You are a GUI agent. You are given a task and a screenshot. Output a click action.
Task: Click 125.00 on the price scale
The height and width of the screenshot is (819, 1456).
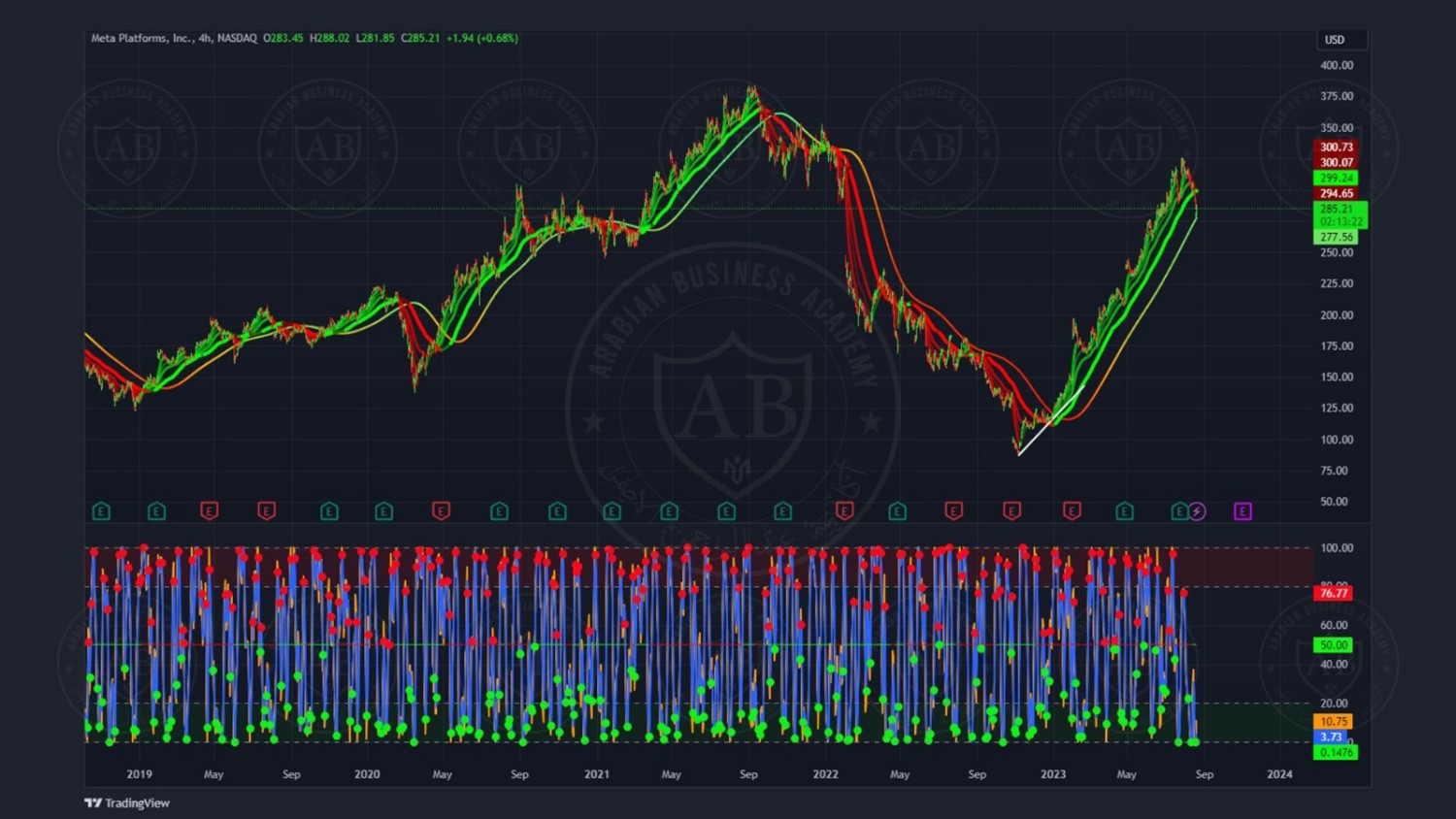(x=1337, y=408)
